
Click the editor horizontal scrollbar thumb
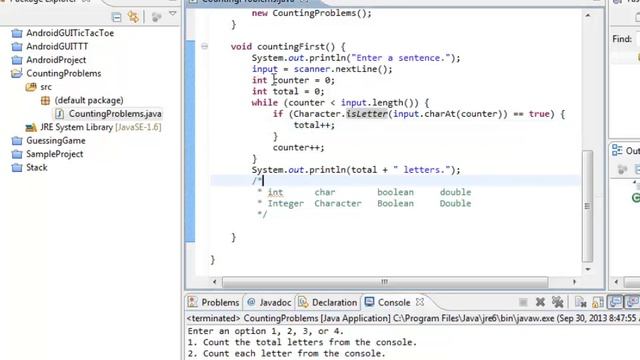pyautogui.click(x=384, y=282)
